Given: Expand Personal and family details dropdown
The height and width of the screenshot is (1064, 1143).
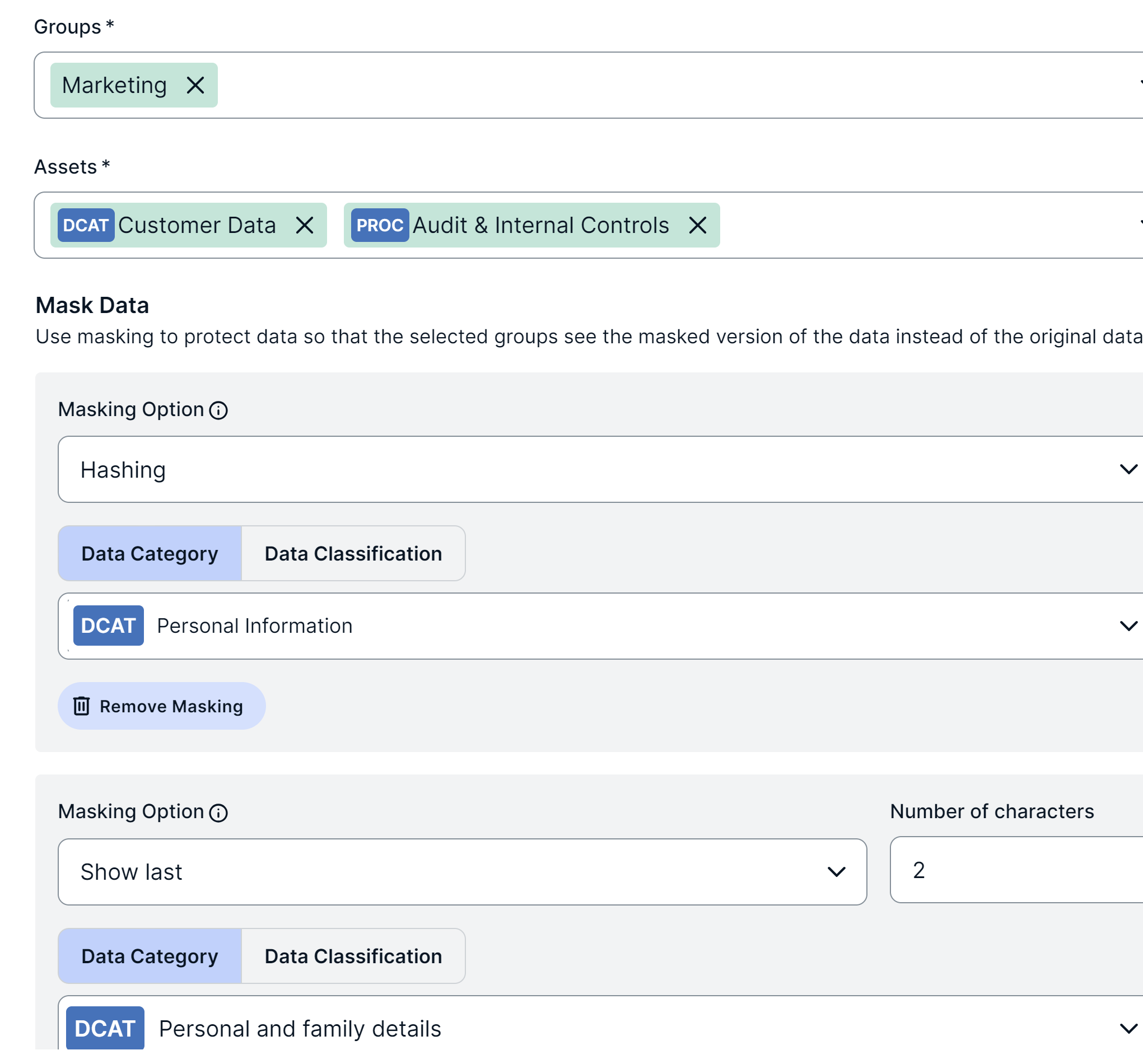Looking at the screenshot, I should [1128, 1028].
